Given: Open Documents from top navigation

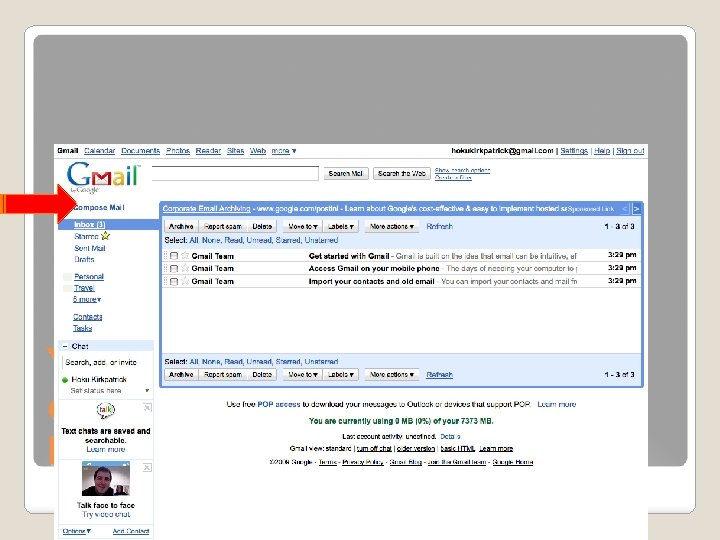Looking at the screenshot, I should (141, 151).
